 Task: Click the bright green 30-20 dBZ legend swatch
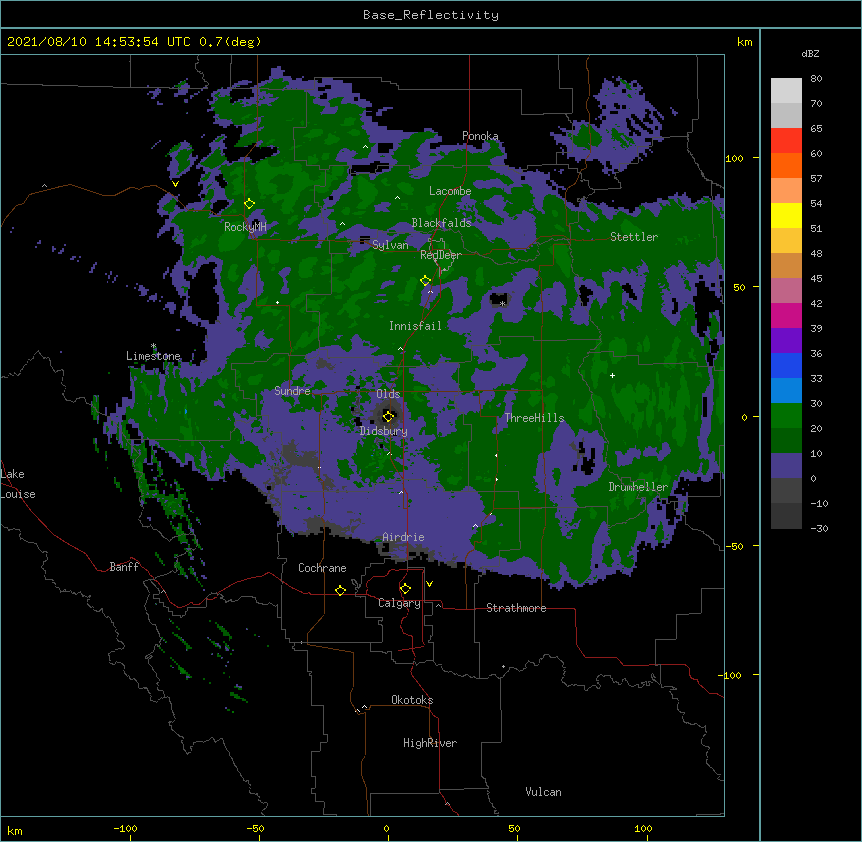pyautogui.click(x=786, y=416)
